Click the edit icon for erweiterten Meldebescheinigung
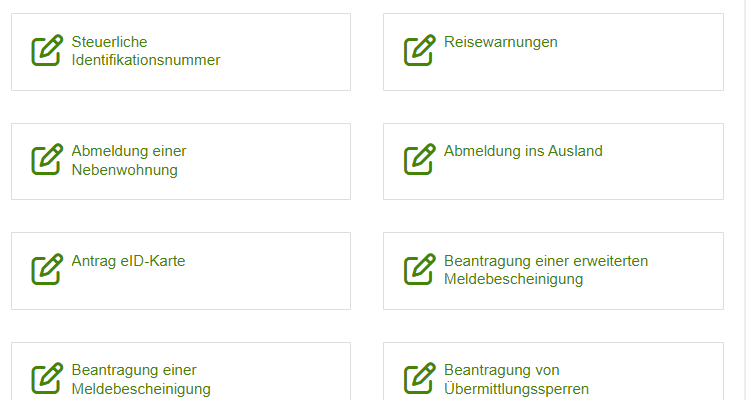746x400 pixels. tap(420, 269)
